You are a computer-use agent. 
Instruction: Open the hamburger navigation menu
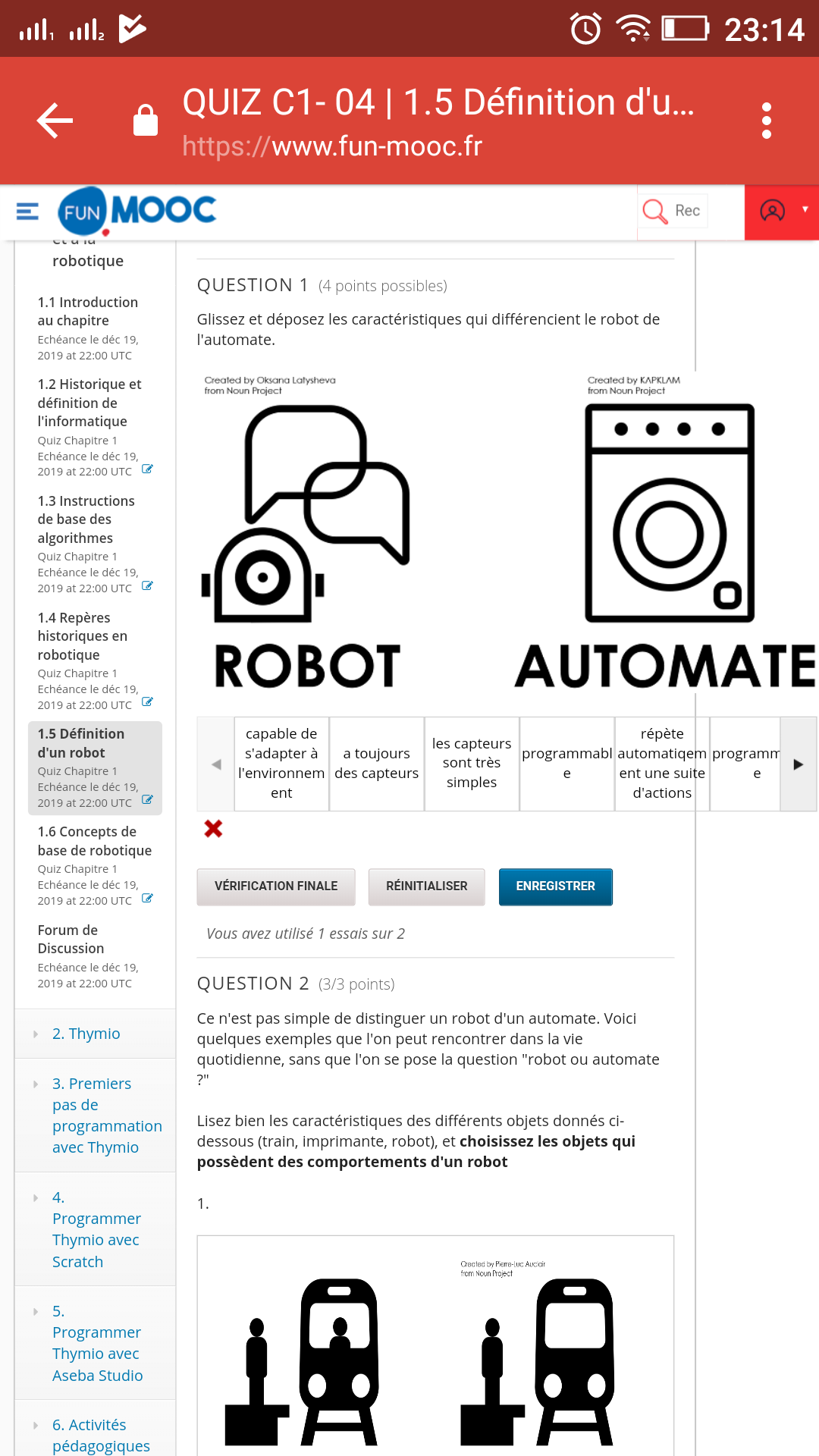[27, 211]
